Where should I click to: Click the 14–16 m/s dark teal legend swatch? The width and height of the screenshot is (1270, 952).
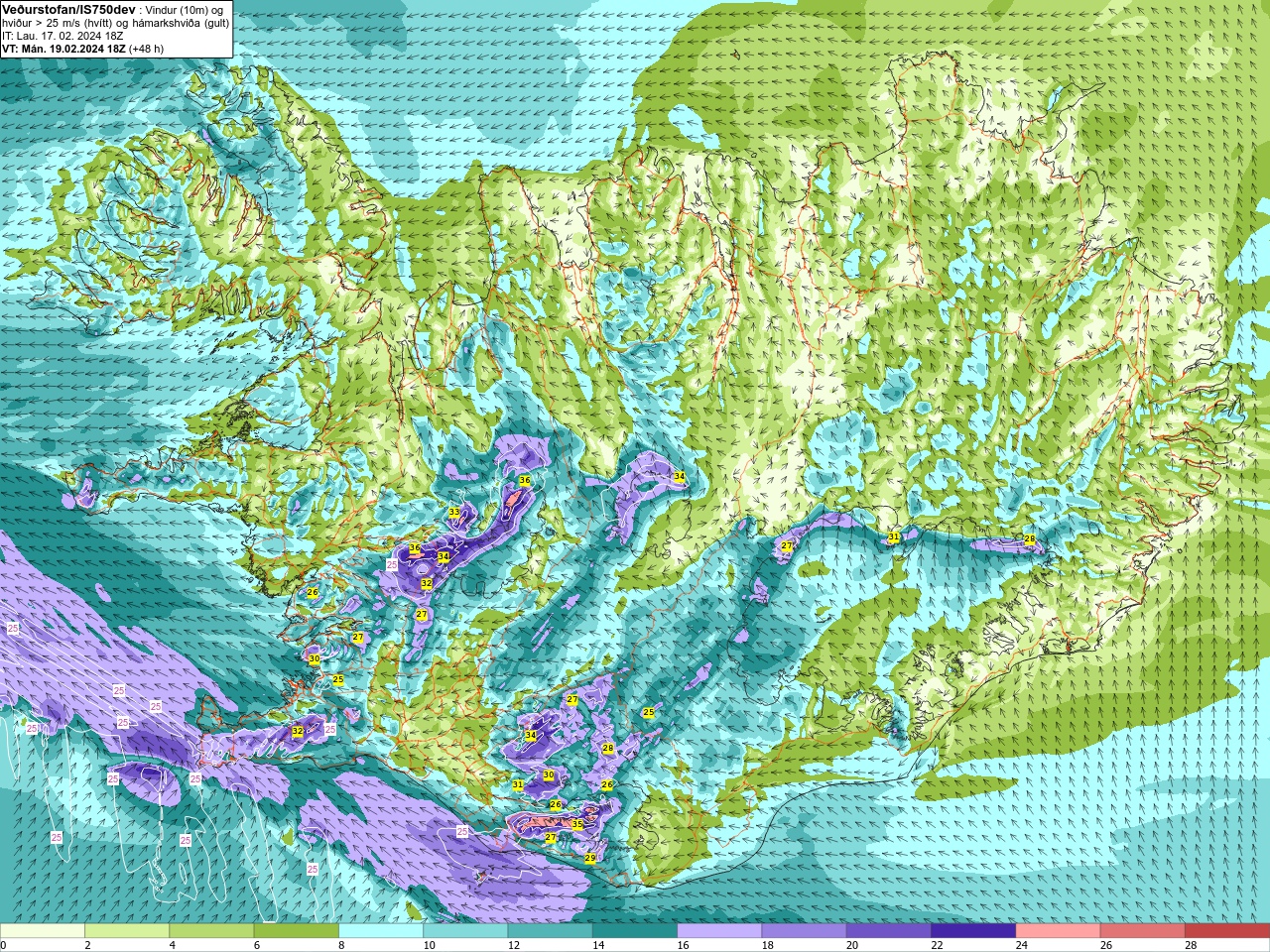635,931
